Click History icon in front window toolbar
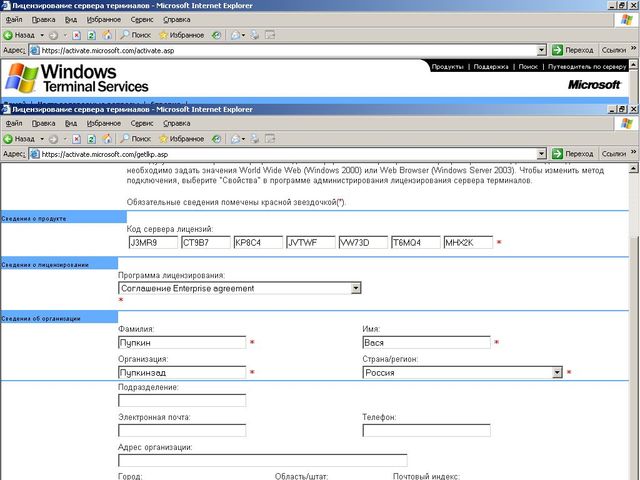The width and height of the screenshot is (640, 480). click(x=216, y=139)
